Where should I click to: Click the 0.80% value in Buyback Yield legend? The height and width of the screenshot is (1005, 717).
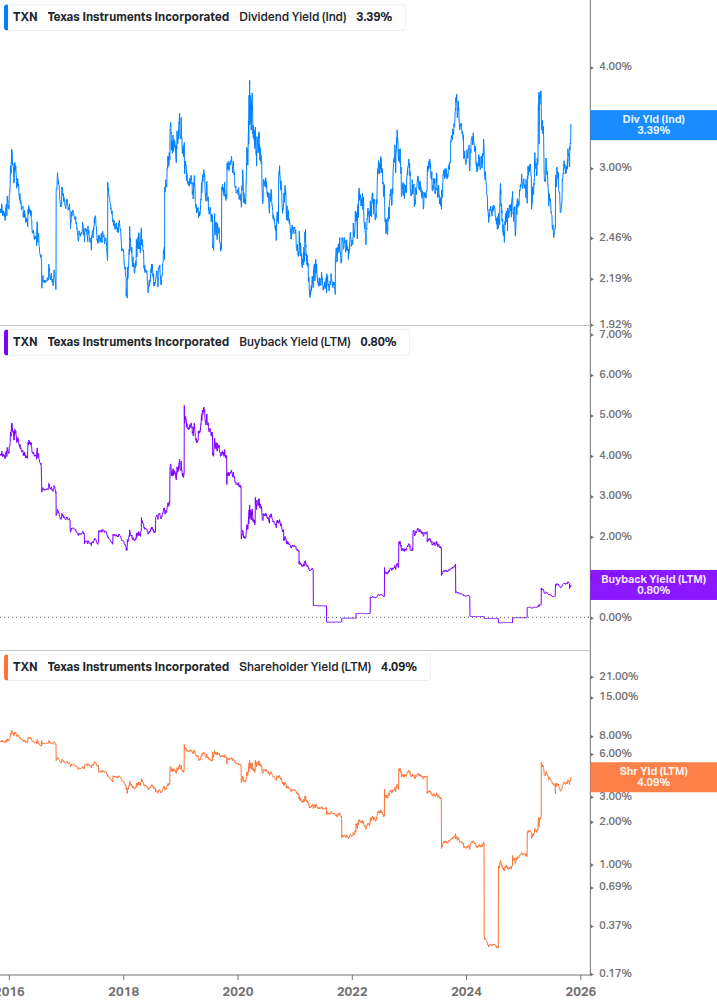[378, 342]
